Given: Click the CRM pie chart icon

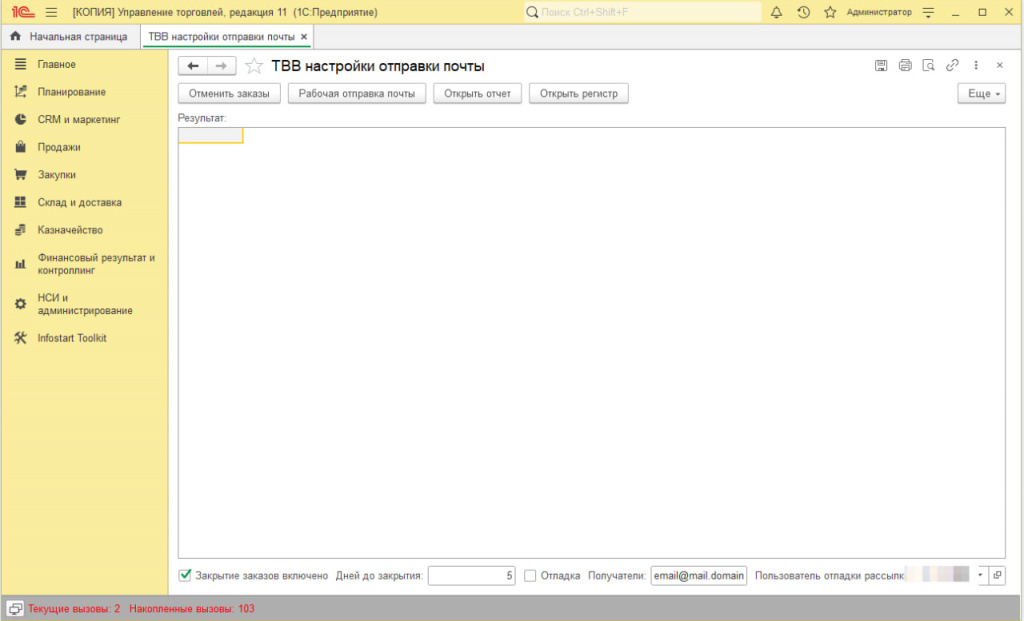Looking at the screenshot, I should 20,119.
